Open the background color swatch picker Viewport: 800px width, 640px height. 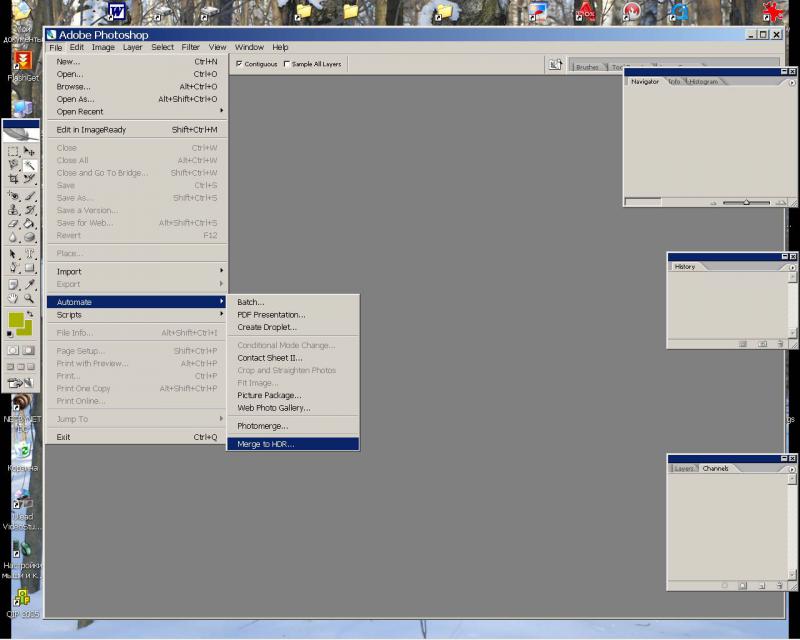click(x=27, y=330)
